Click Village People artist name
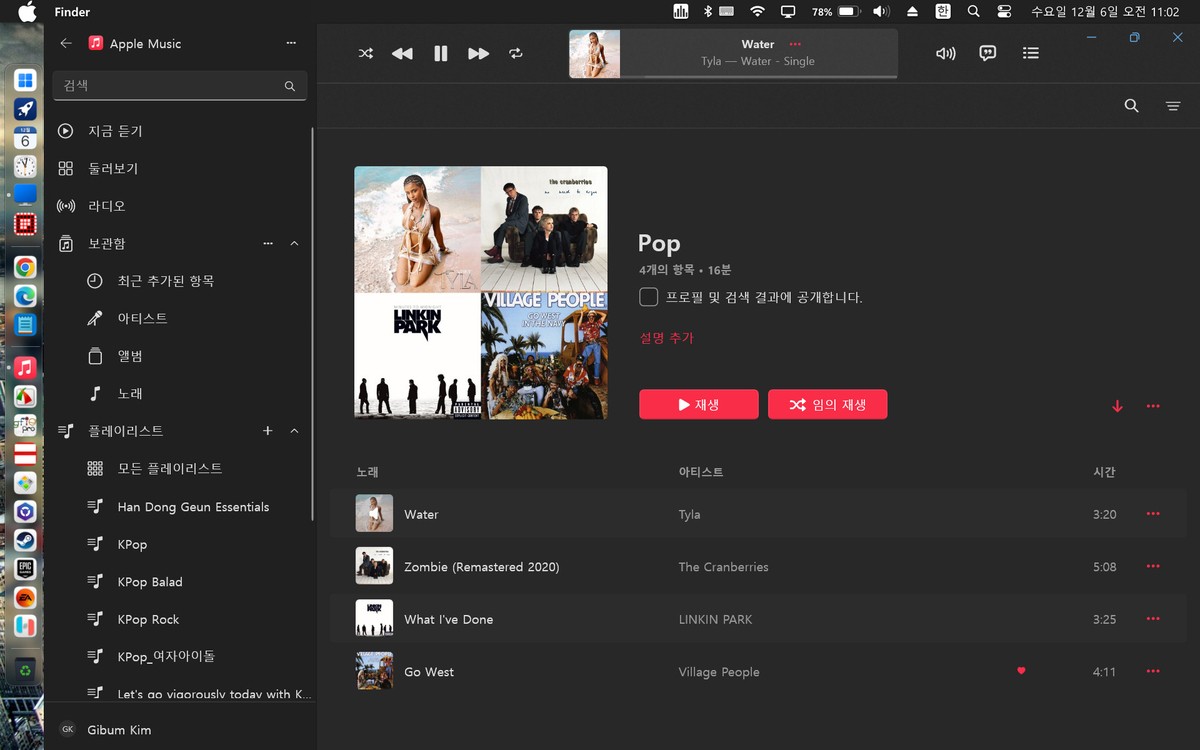 click(x=719, y=672)
